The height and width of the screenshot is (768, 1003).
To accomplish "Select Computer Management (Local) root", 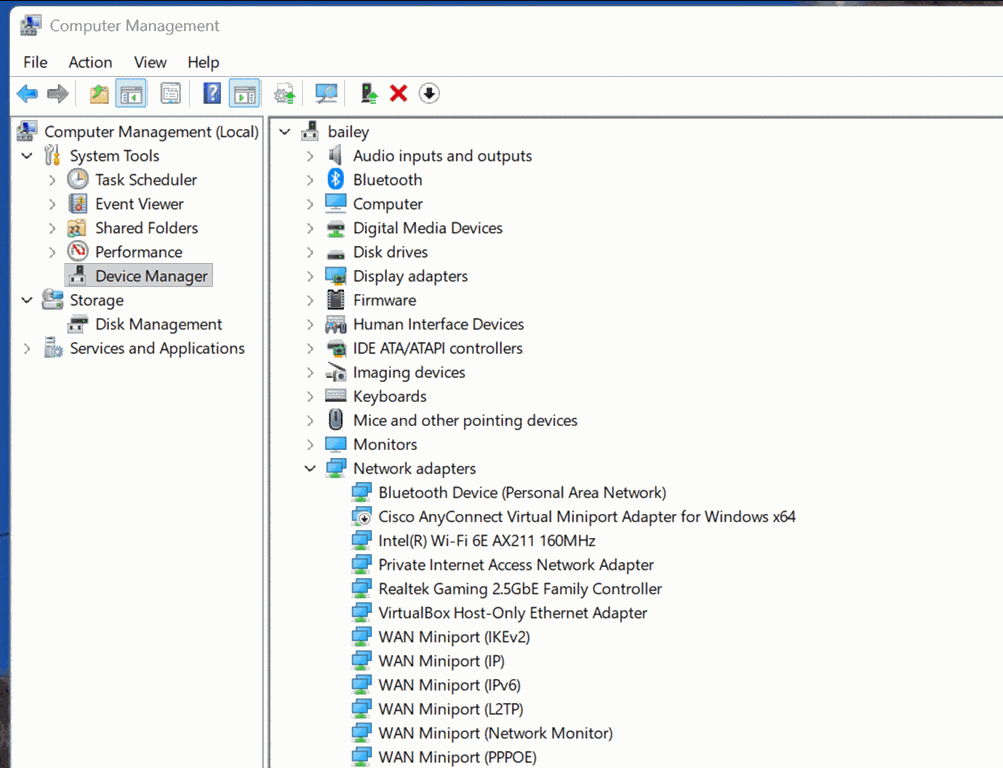I will tap(152, 131).
